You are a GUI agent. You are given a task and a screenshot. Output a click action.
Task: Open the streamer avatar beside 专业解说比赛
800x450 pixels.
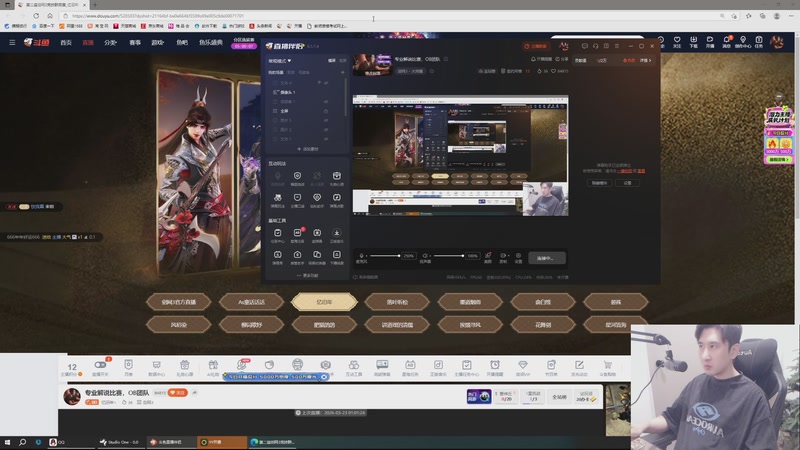point(72,396)
